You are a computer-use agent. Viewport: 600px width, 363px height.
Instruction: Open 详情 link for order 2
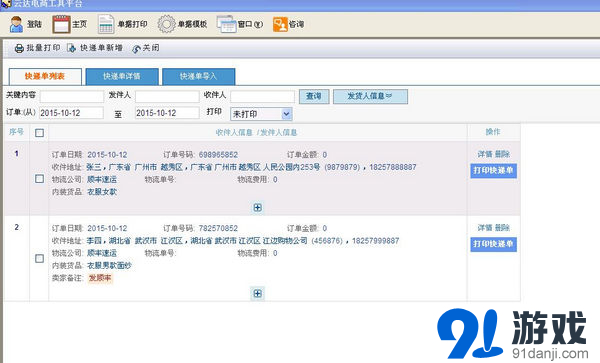pos(485,228)
